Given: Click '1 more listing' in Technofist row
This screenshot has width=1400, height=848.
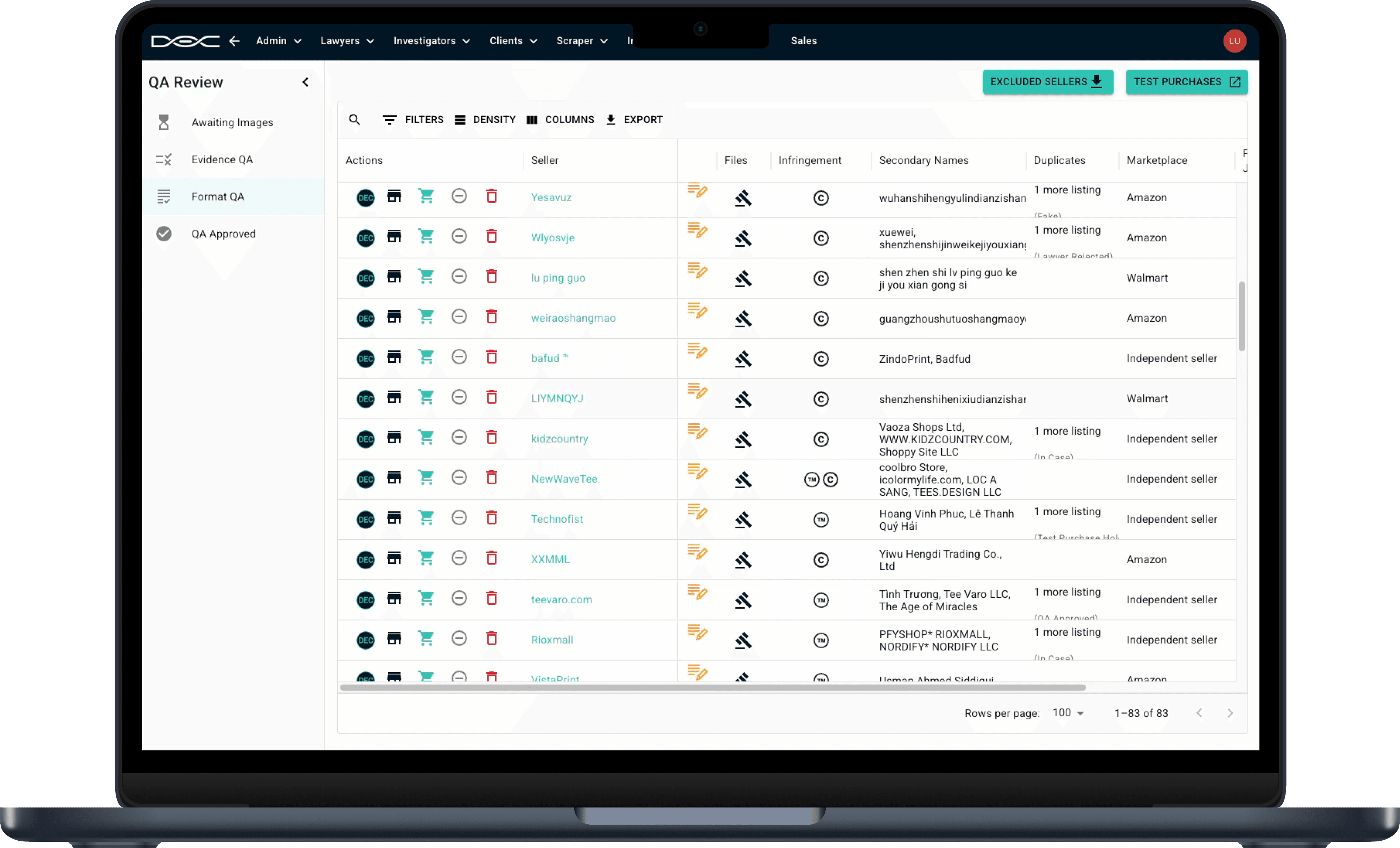Looking at the screenshot, I should click(1067, 512).
